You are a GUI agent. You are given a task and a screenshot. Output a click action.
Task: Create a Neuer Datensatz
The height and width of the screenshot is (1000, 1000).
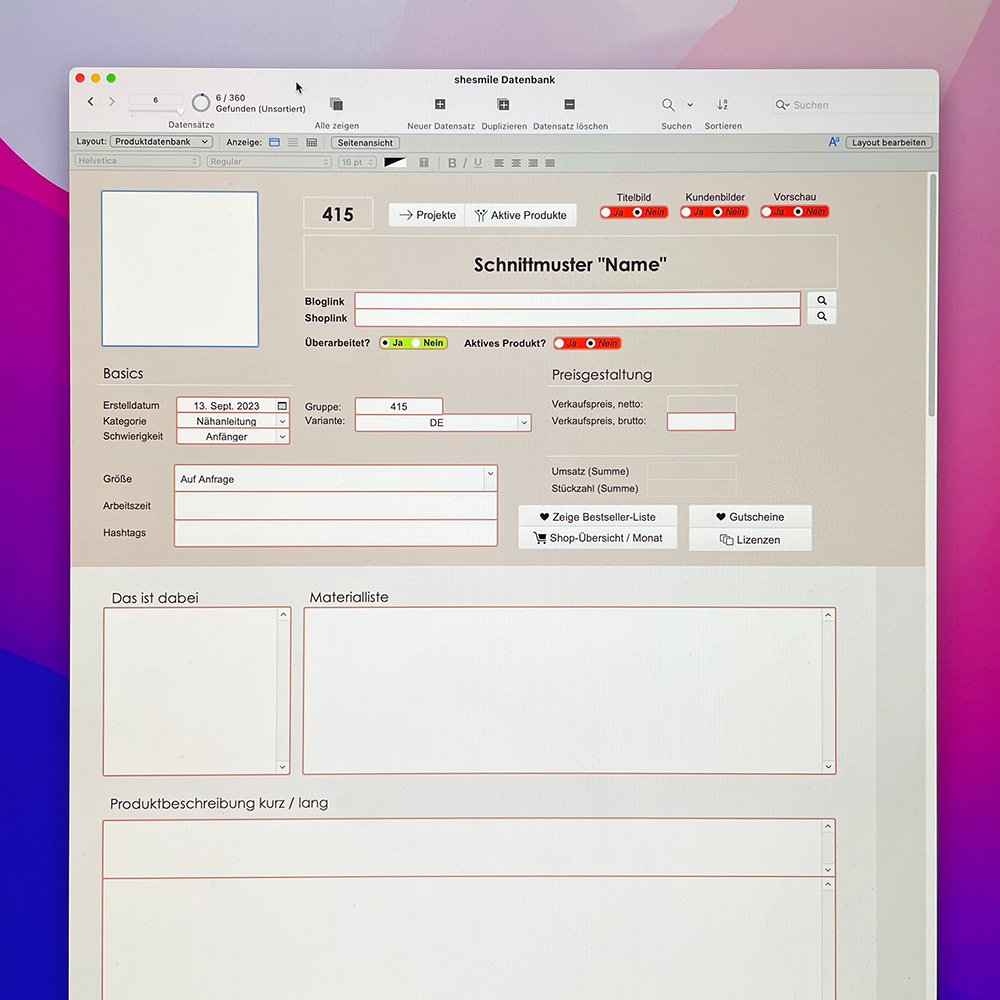click(x=440, y=104)
